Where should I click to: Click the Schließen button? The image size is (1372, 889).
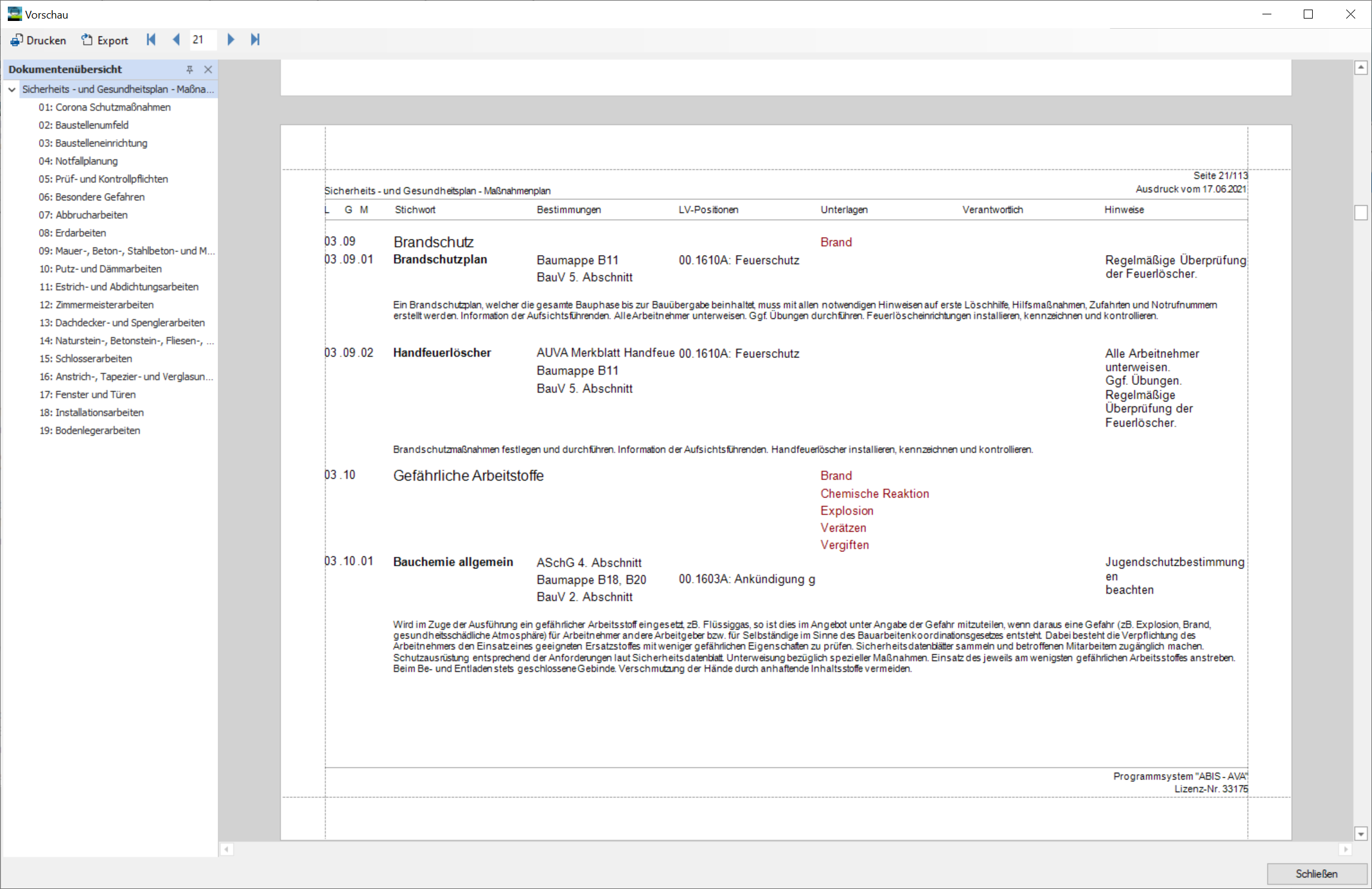click(x=1316, y=874)
